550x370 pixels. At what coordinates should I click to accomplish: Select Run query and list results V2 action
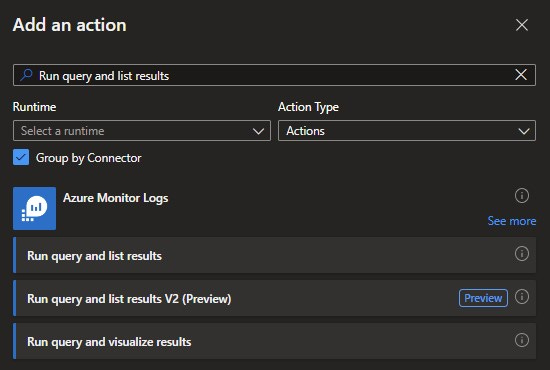tap(275, 298)
